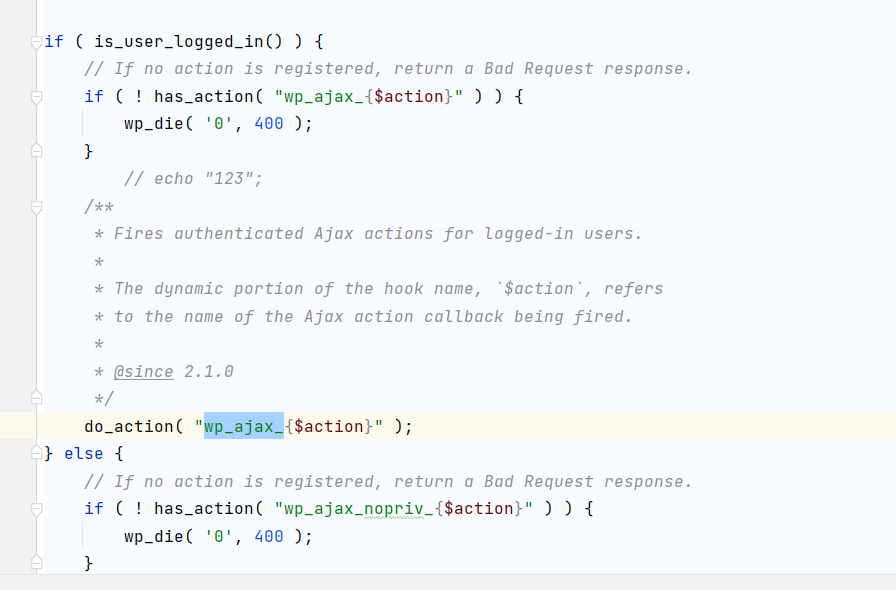
Task: Fold the has_action "wp_ajax_{$action}" if block
Action: click(x=36, y=97)
